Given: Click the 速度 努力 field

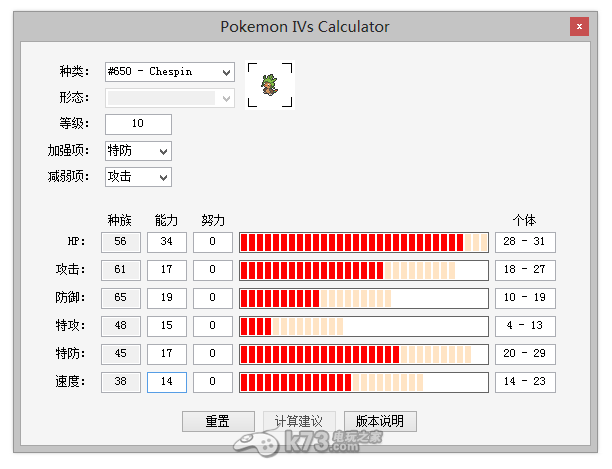Looking at the screenshot, I should tap(213, 382).
